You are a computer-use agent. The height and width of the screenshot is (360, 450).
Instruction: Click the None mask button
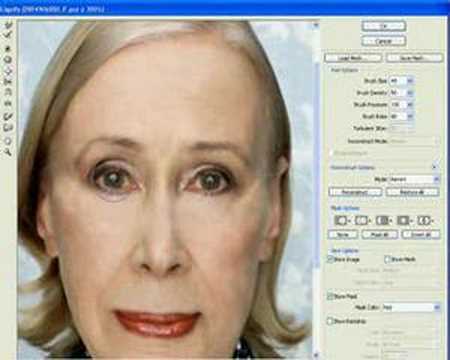343,235
